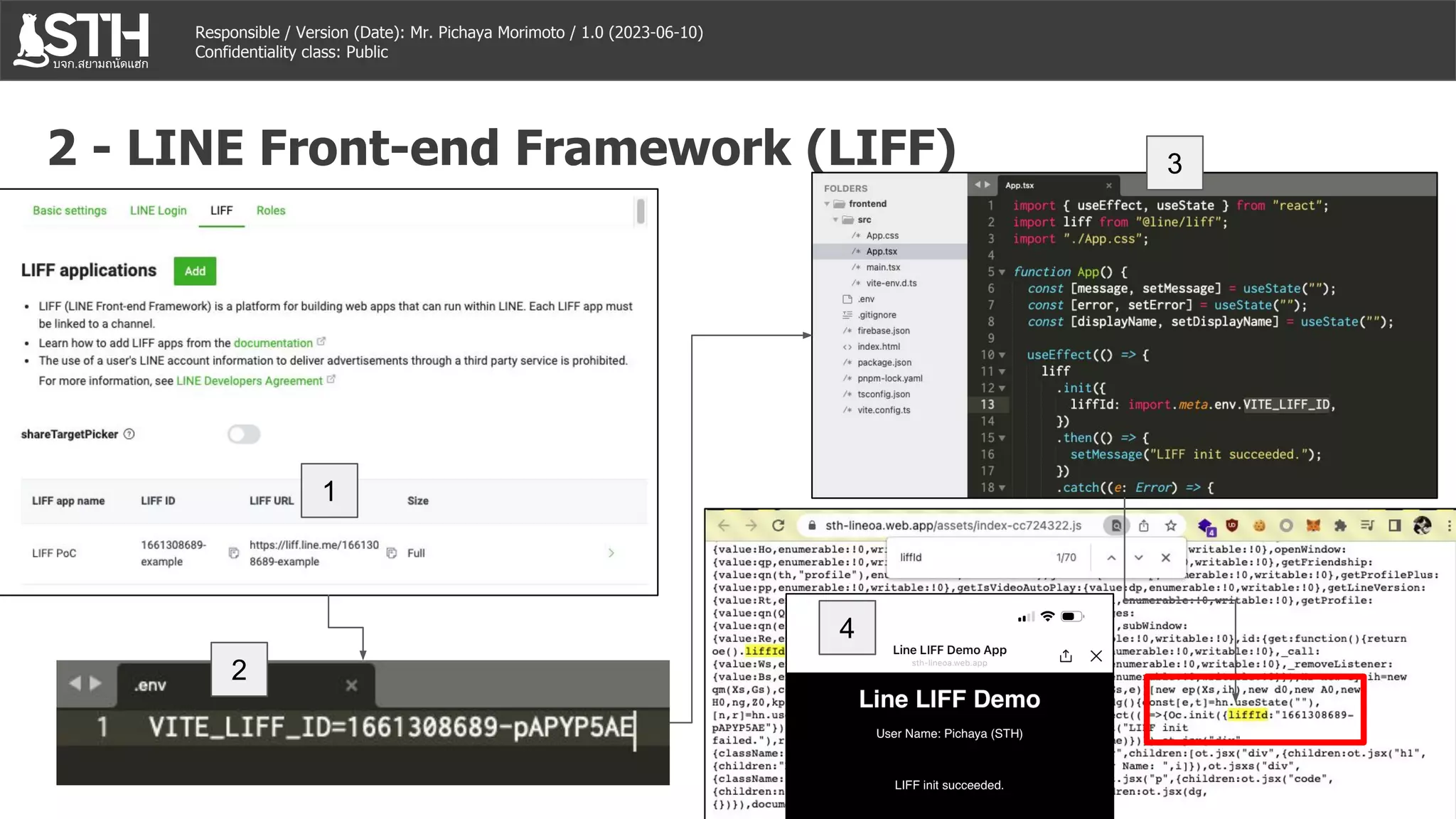Copy the LIFF URL to clipboard
This screenshot has width=1456, height=819.
392,553
